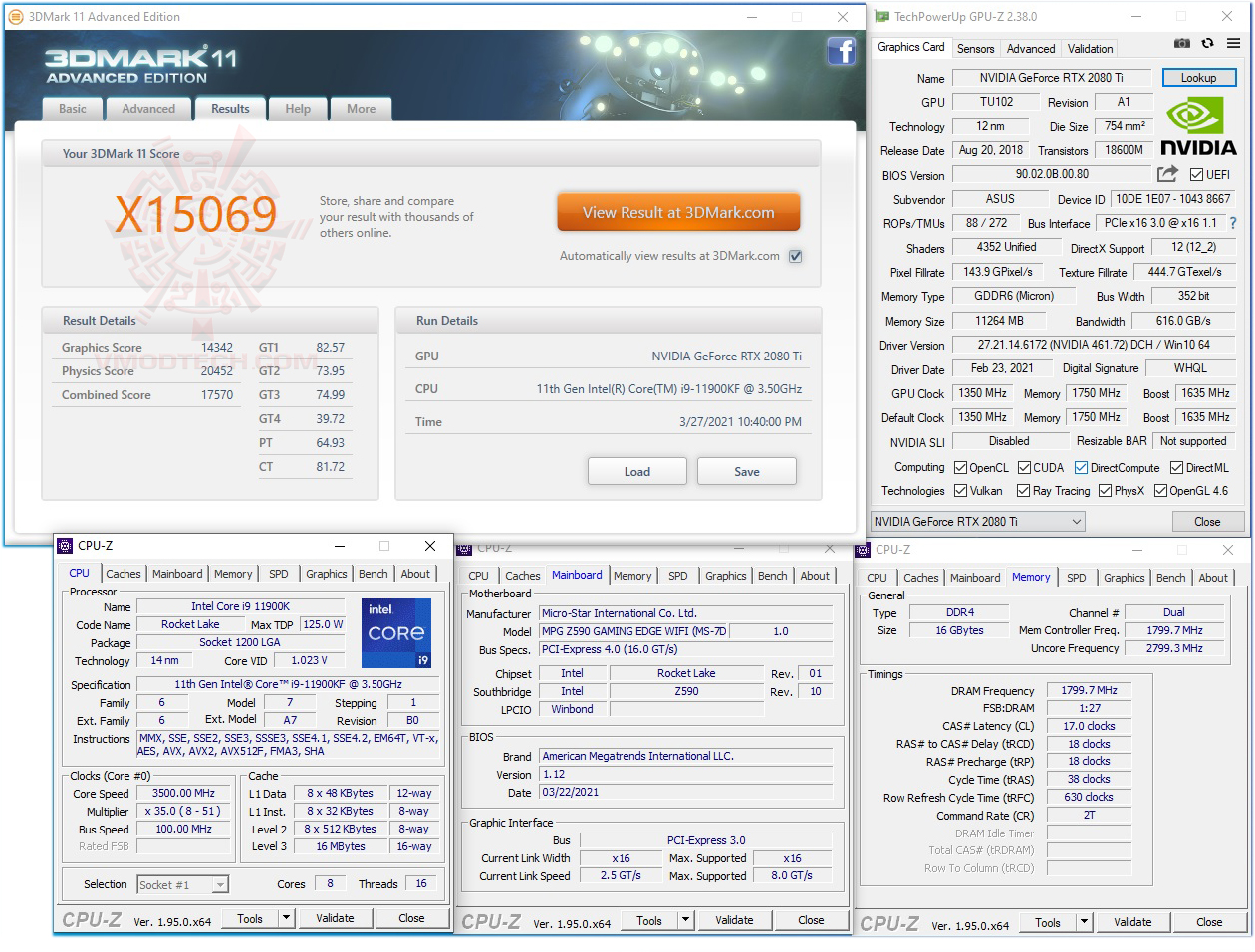This screenshot has width=1255, height=952.
Task: Click the Facebook share icon in 3DMark
Action: tap(842, 51)
